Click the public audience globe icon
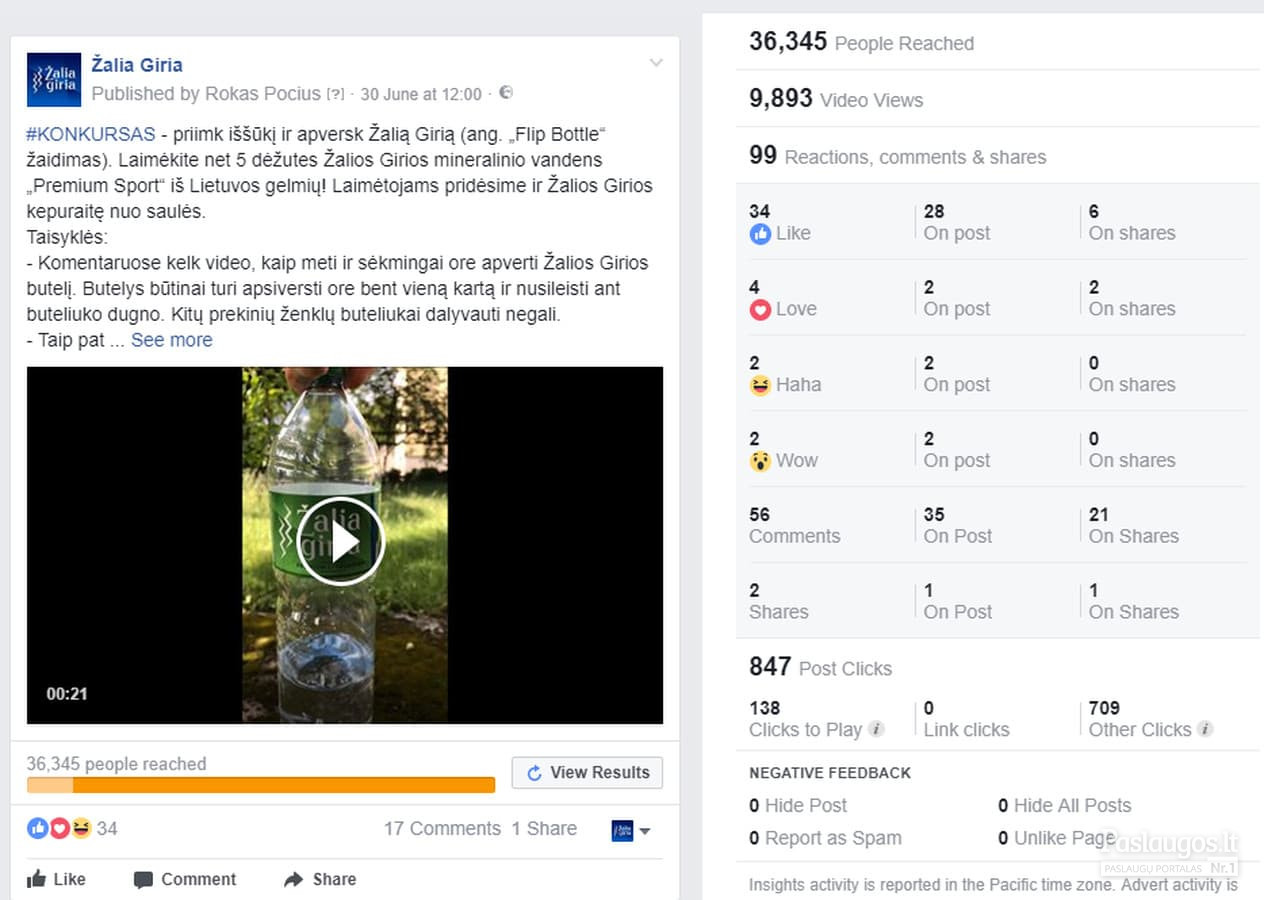The height and width of the screenshot is (900, 1264). click(x=506, y=93)
